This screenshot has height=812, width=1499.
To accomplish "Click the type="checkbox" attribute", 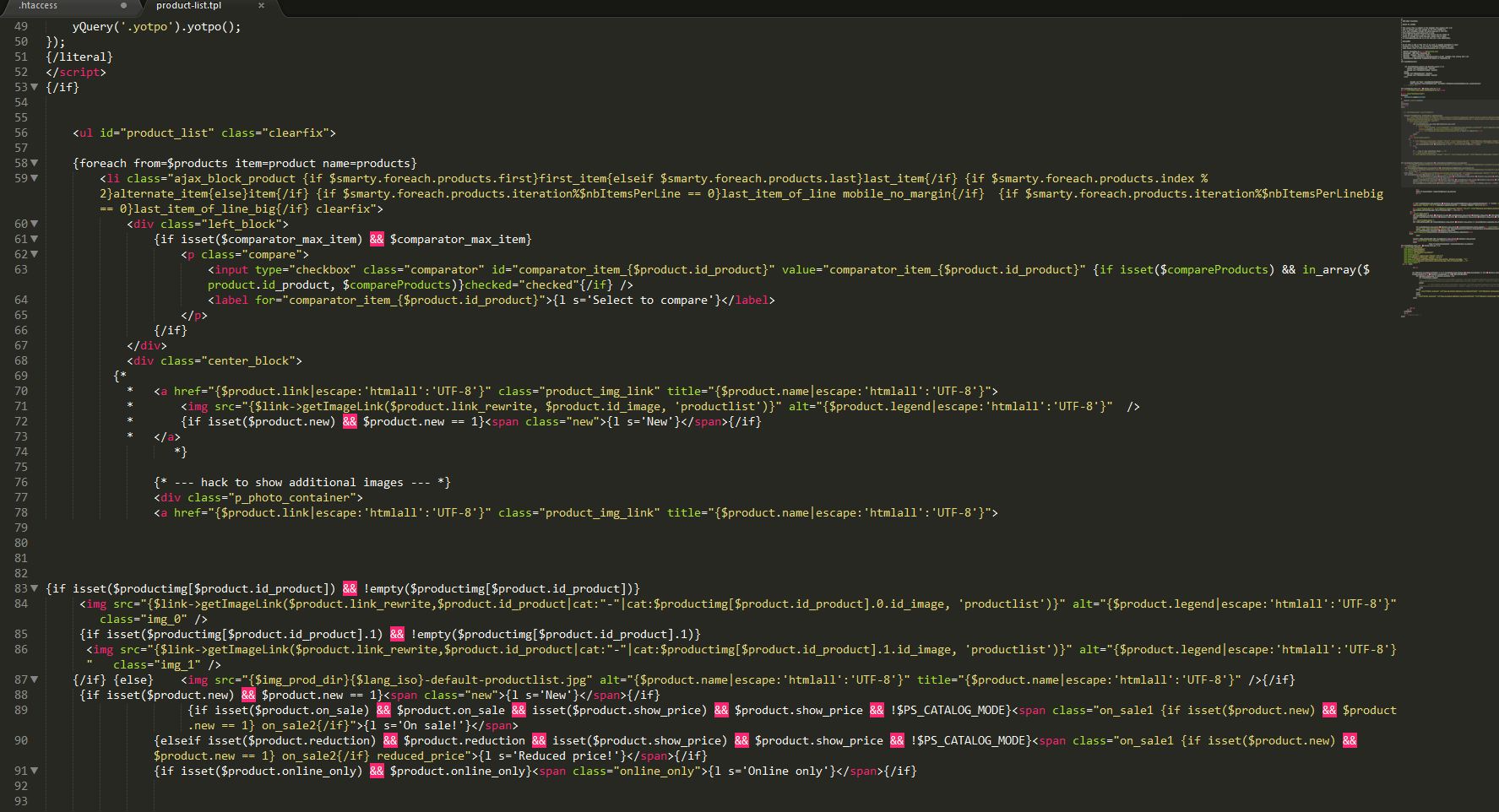I will pos(306,269).
